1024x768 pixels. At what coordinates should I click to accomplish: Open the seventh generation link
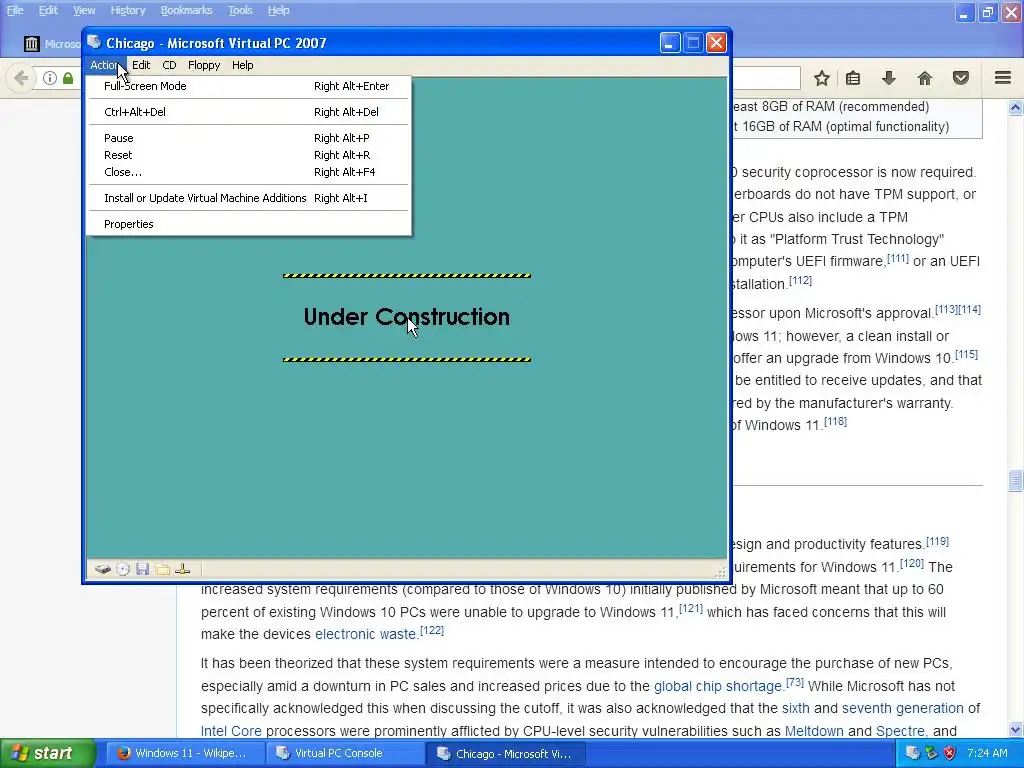(903, 709)
